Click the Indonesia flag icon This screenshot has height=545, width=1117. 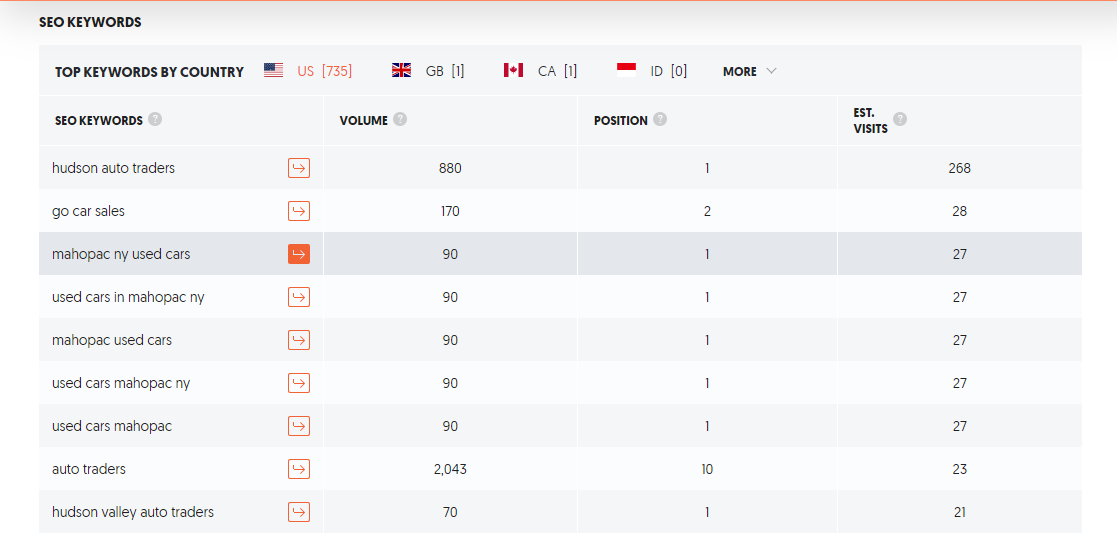pyautogui.click(x=626, y=71)
